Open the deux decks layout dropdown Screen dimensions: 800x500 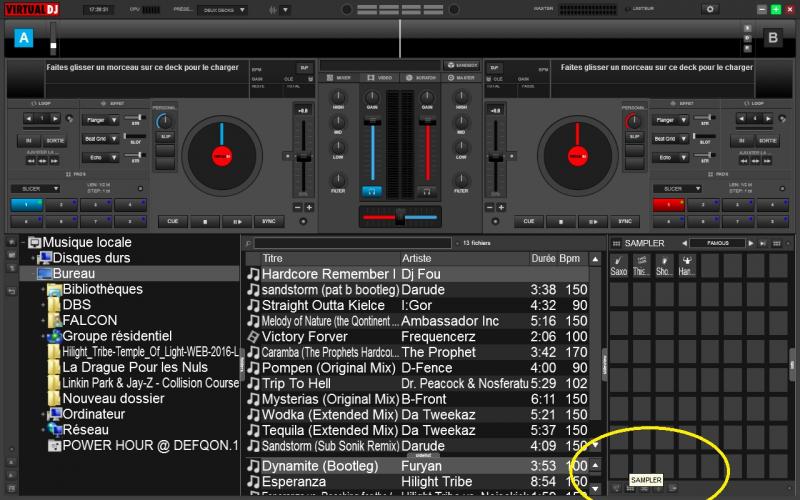click(222, 10)
